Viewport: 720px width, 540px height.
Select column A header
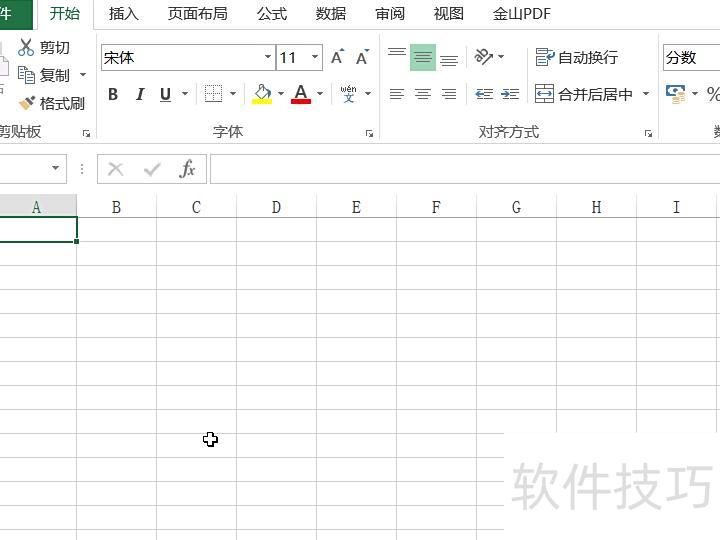[38, 207]
